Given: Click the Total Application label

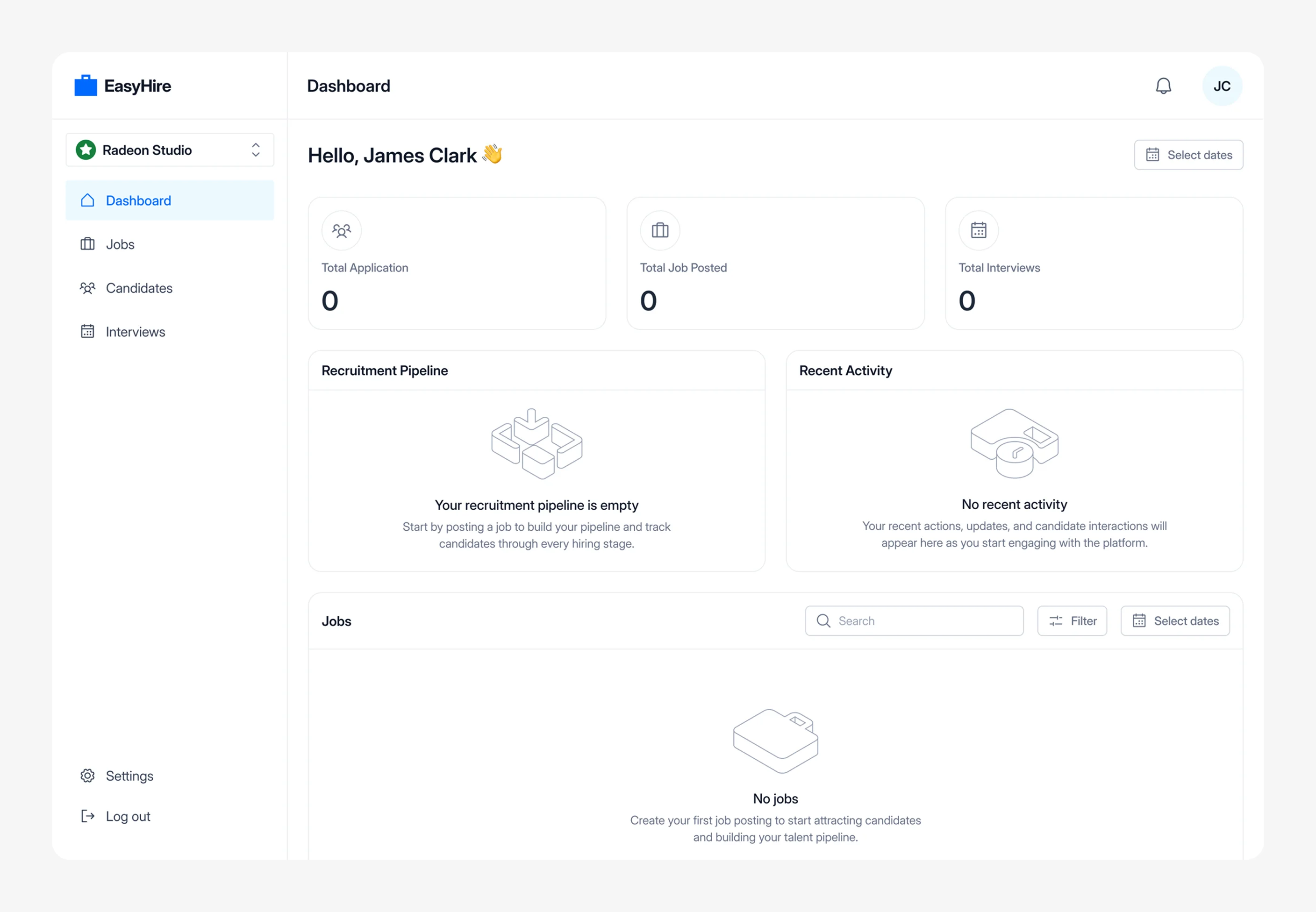Looking at the screenshot, I should coord(365,267).
